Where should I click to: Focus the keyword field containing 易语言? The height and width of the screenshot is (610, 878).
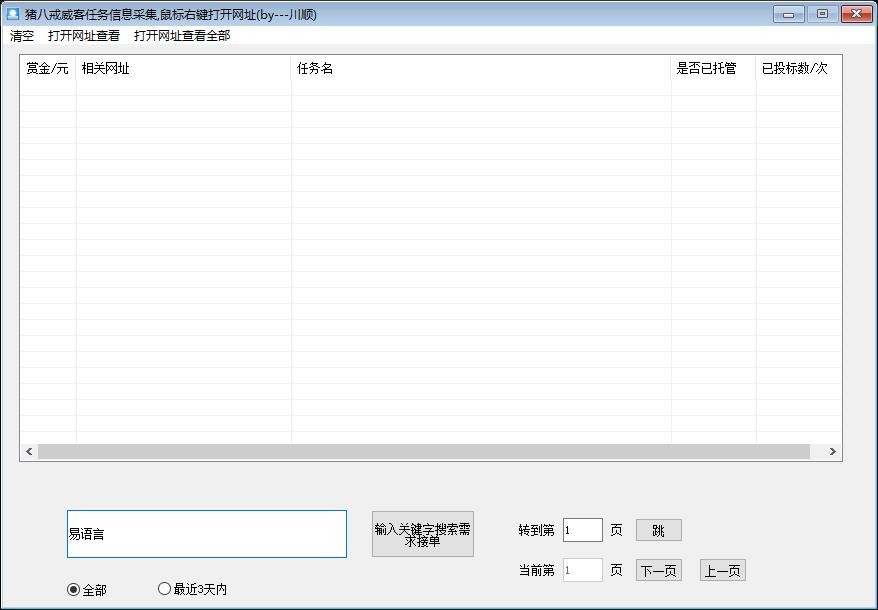(x=207, y=534)
